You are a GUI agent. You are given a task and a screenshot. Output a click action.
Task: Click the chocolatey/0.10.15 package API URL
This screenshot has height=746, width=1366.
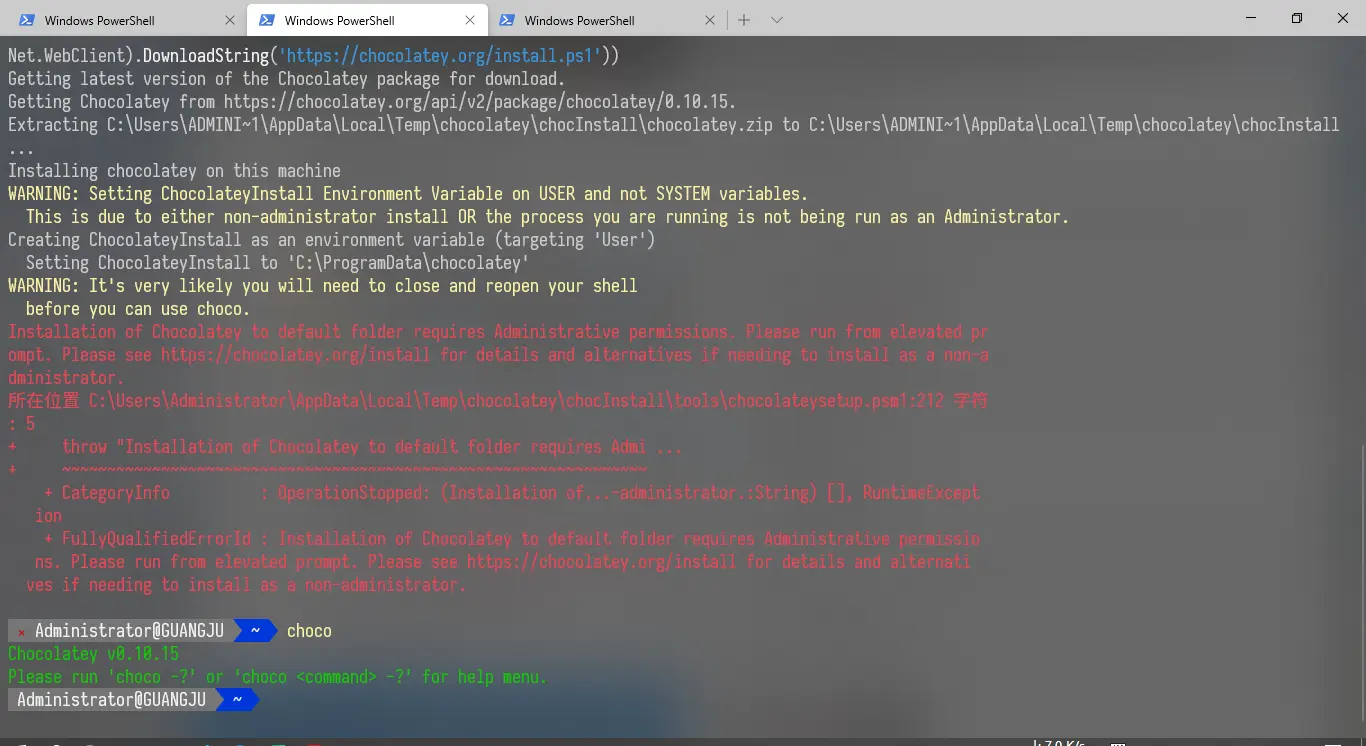pos(480,101)
